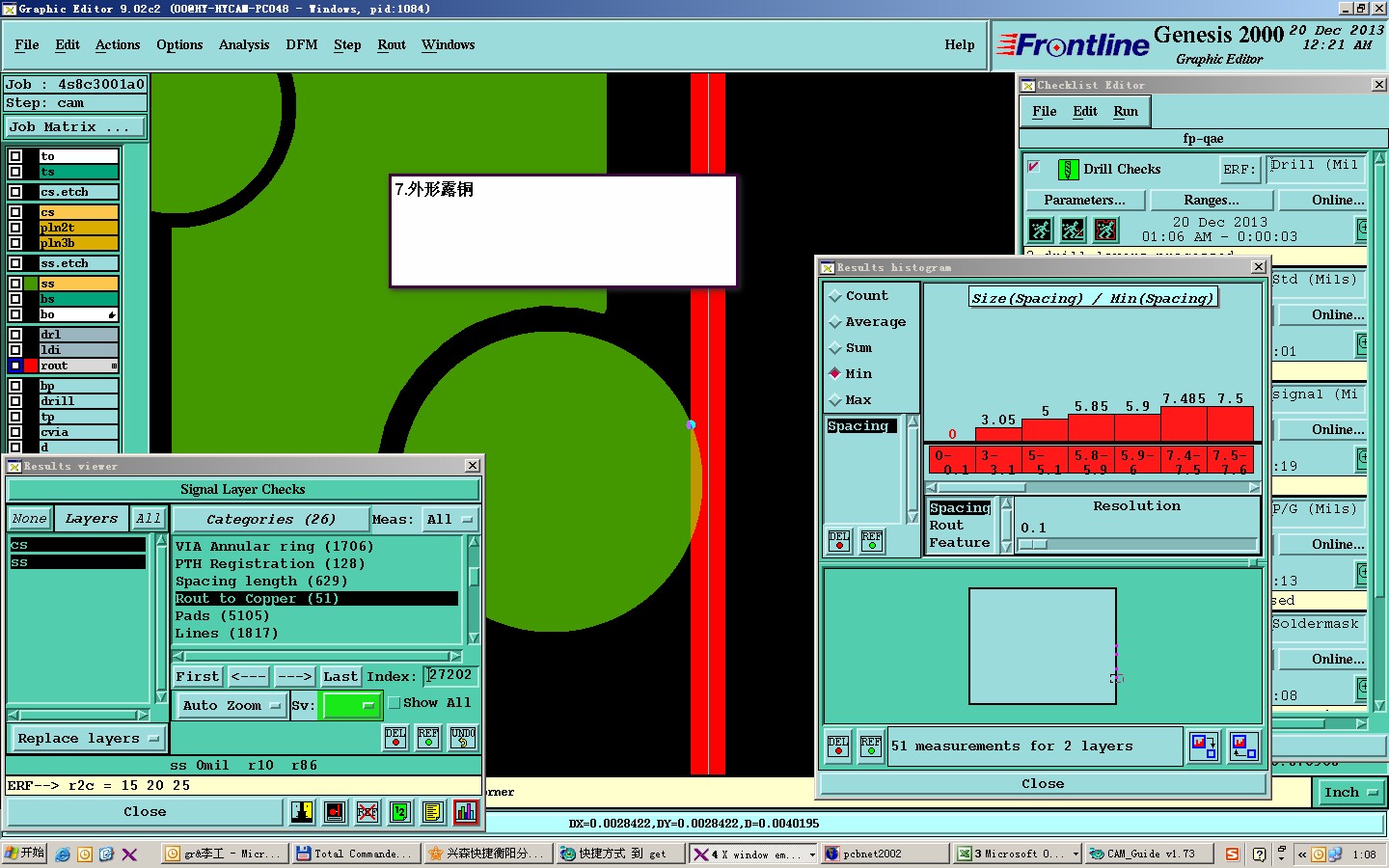Open the Rout menu

click(392, 45)
